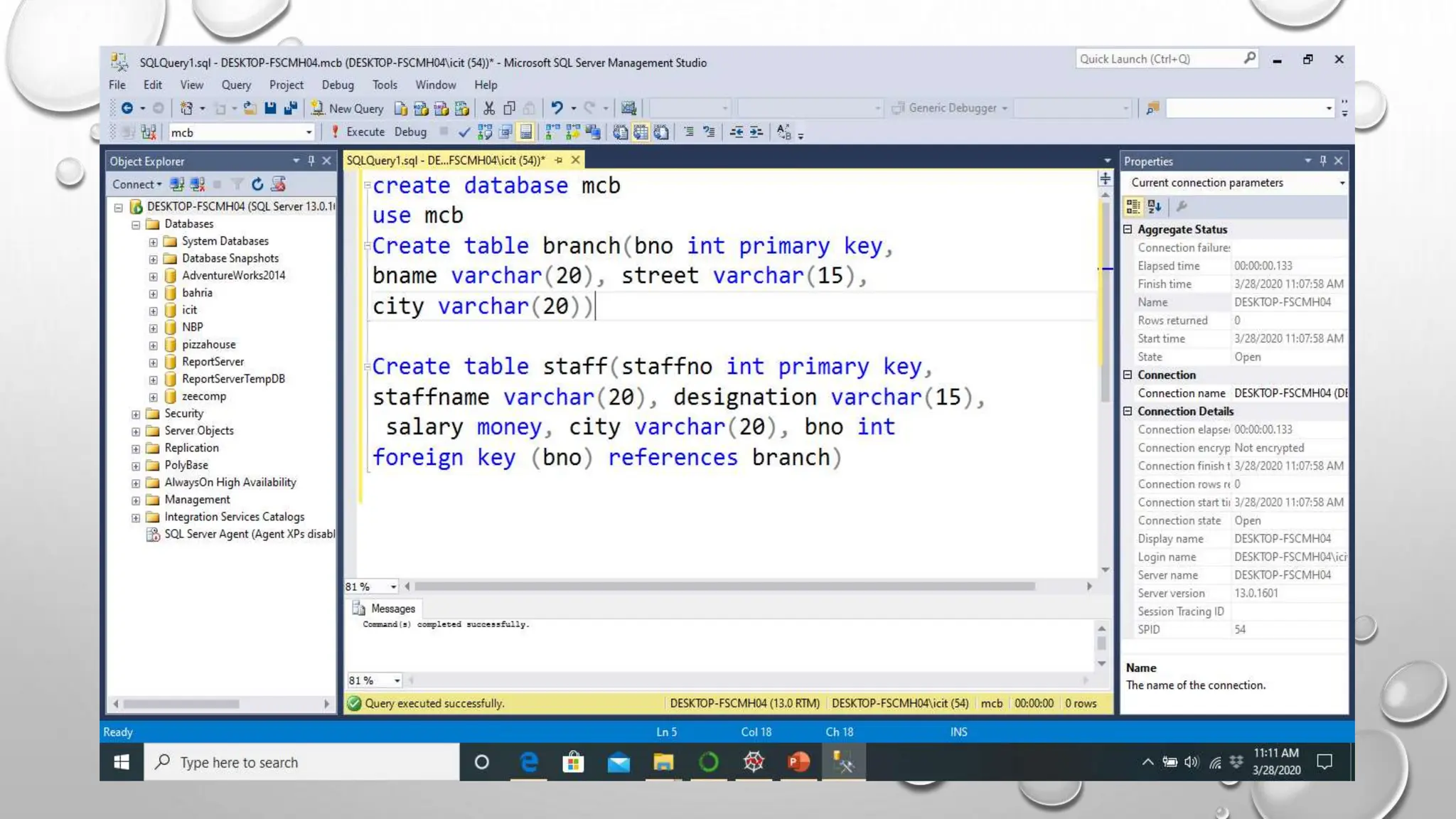1456x819 pixels.
Task: Click the Decrease Indent icon
Action: coord(737,132)
